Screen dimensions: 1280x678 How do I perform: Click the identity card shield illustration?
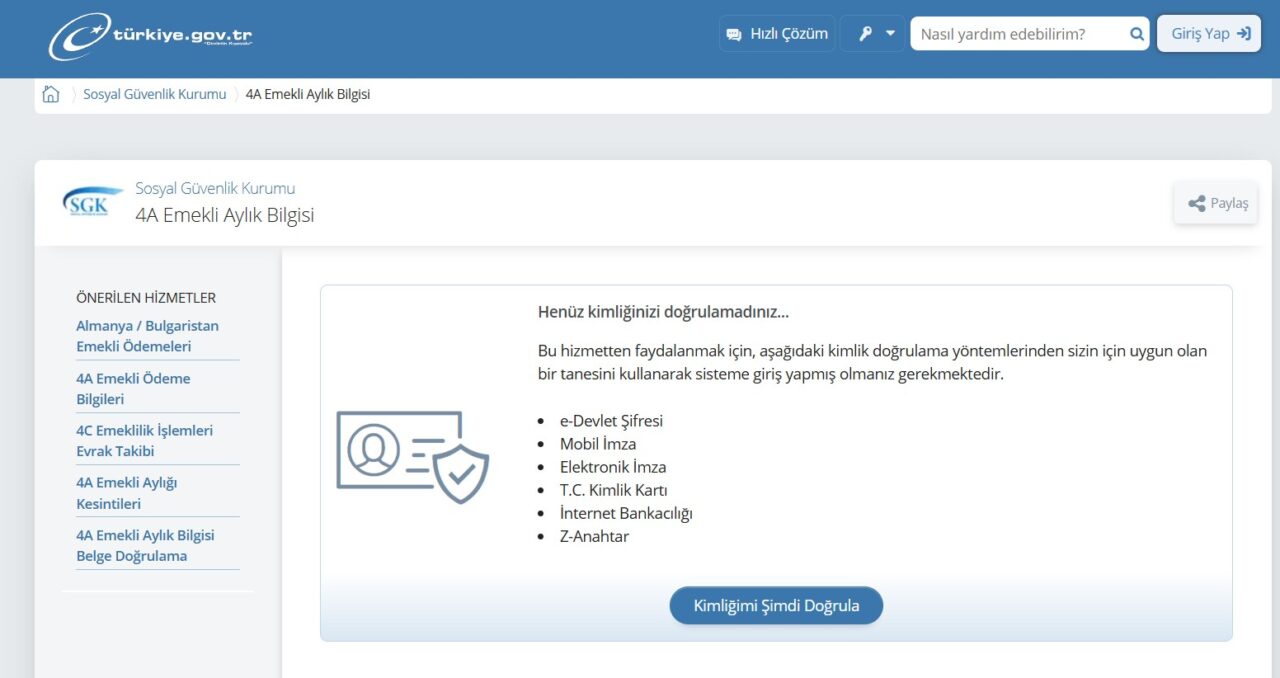tap(412, 457)
